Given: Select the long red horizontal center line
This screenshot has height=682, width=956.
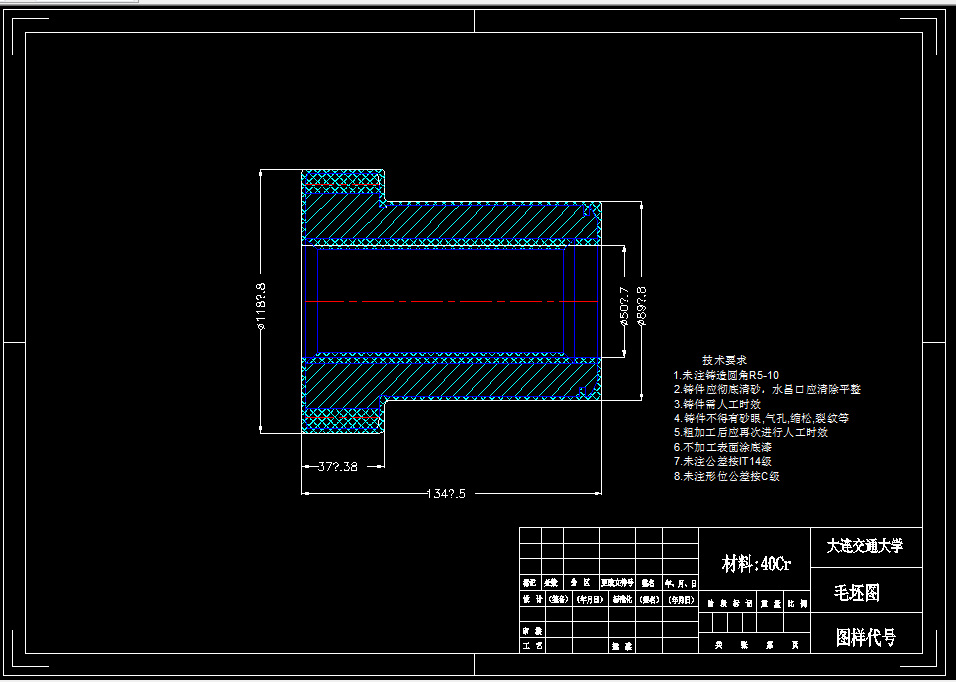Looking at the screenshot, I should tap(451, 302).
